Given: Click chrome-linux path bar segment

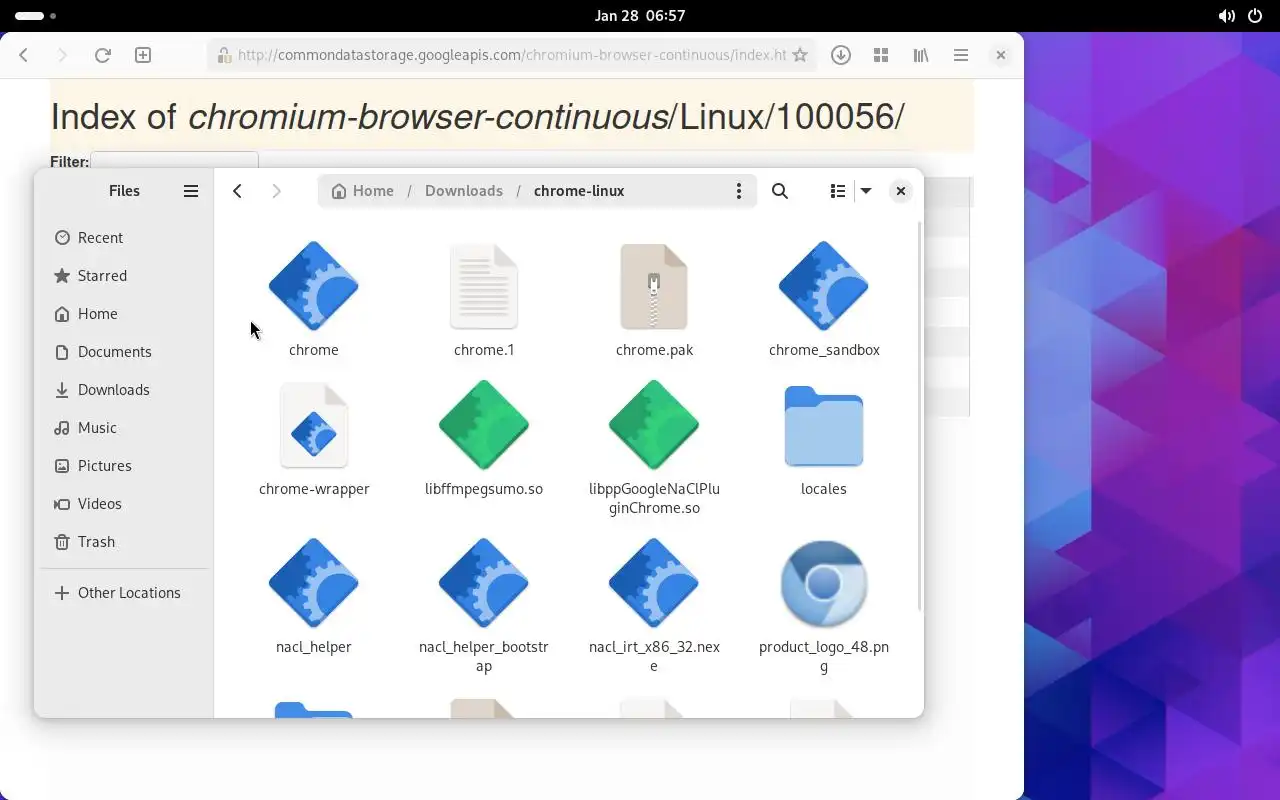Looking at the screenshot, I should coord(579,191).
